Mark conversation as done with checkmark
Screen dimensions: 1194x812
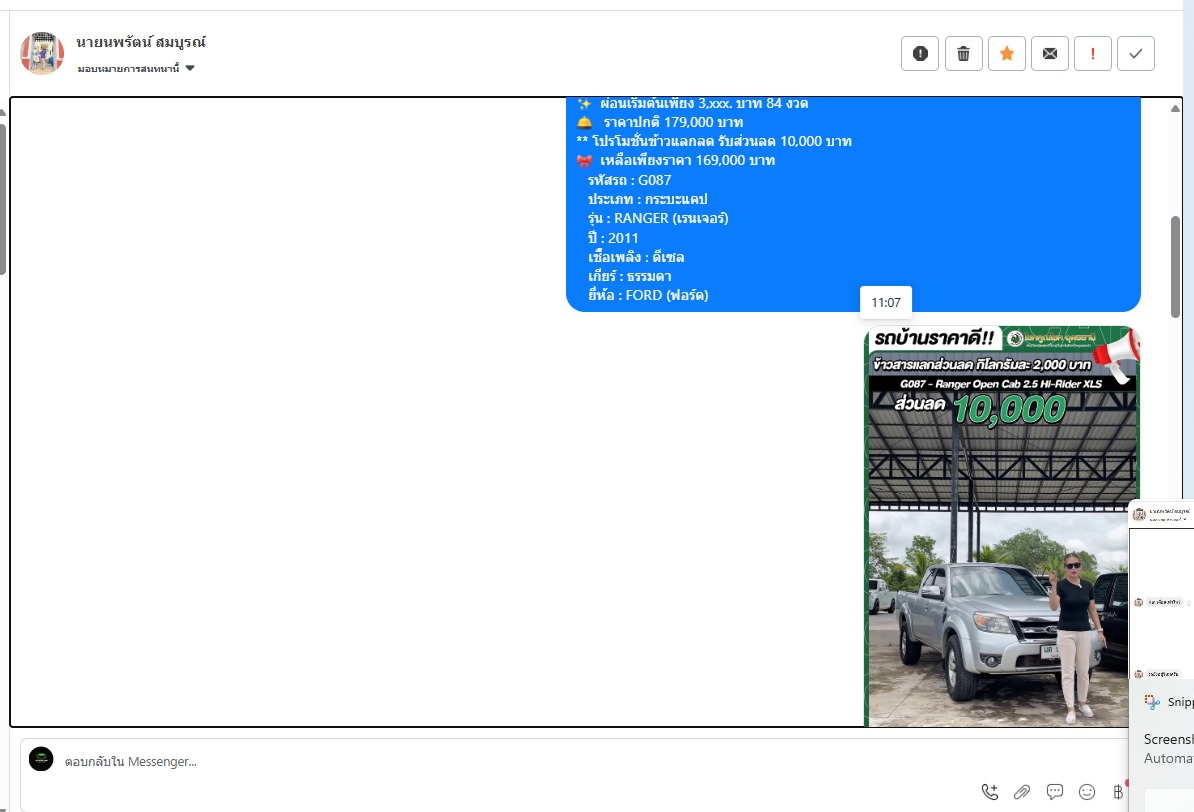[1135, 53]
